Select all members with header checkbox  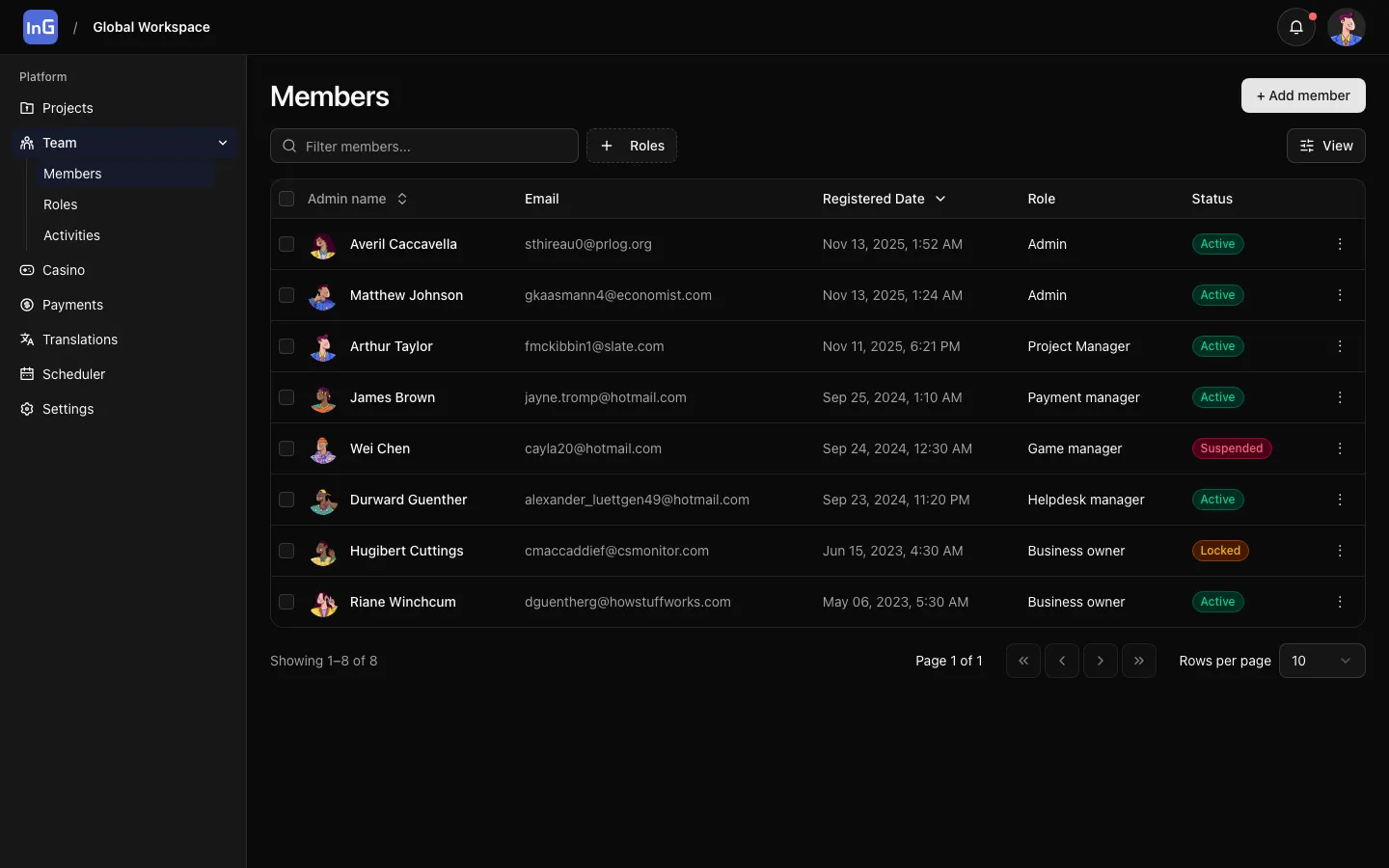click(x=286, y=199)
